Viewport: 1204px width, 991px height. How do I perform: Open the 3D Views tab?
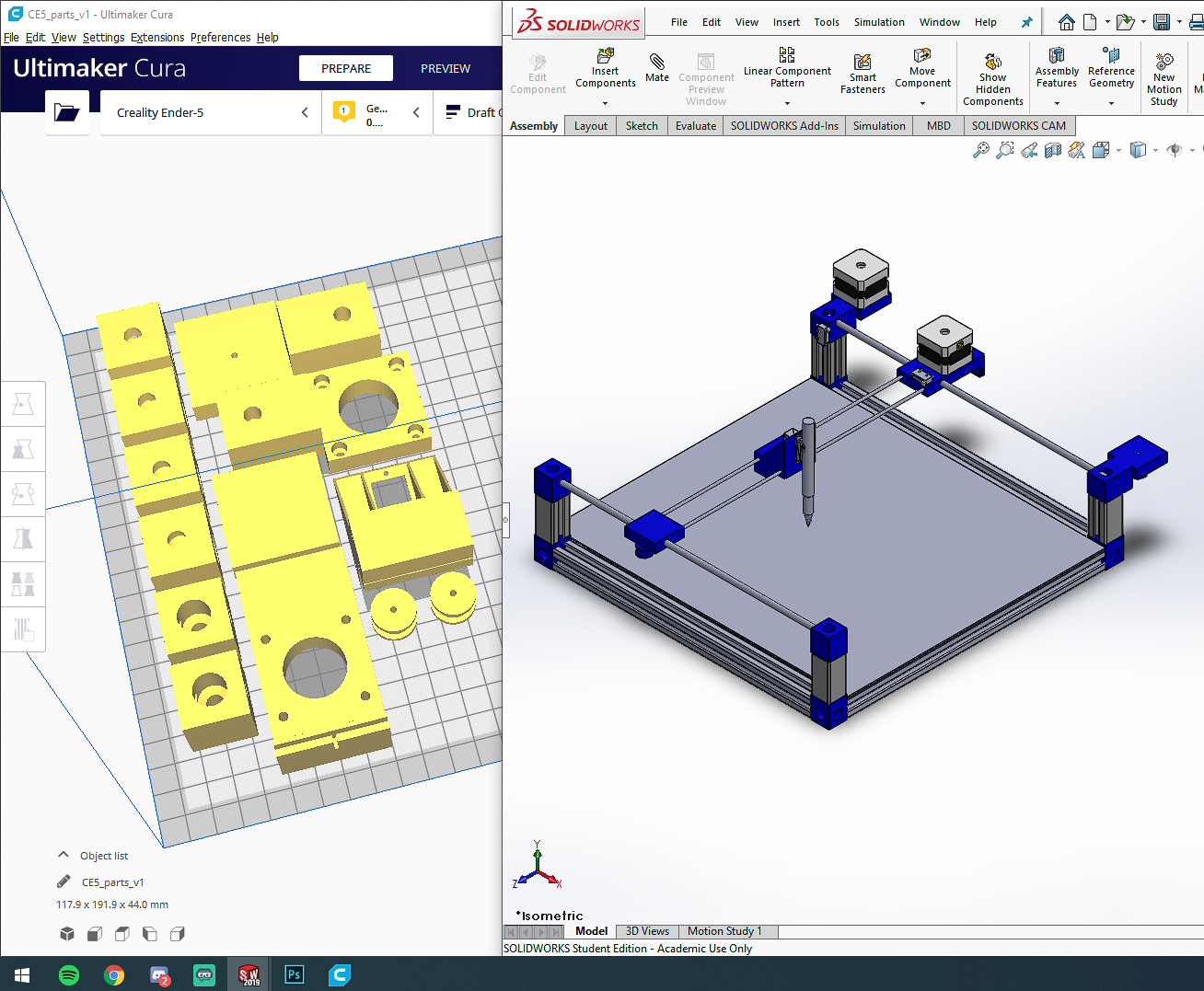[x=647, y=931]
